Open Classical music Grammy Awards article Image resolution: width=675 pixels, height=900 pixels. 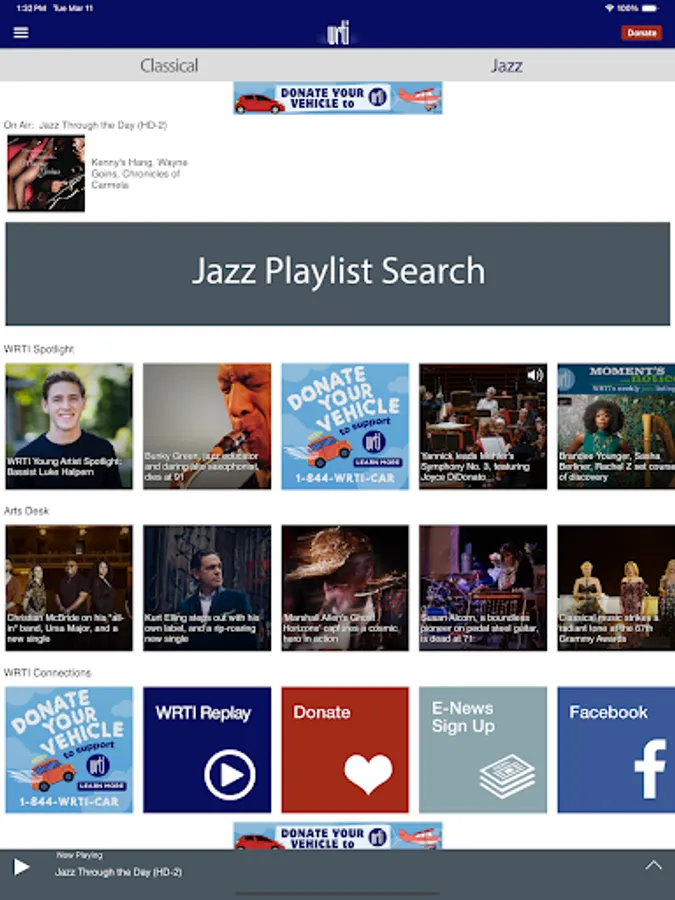pos(616,588)
